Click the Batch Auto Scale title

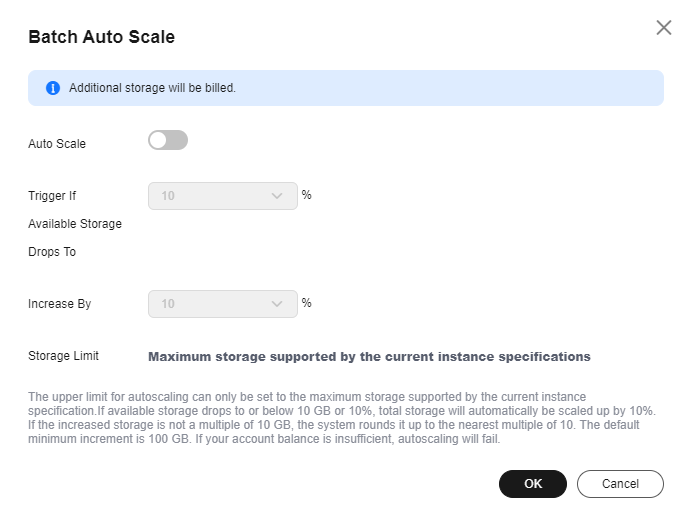(102, 37)
